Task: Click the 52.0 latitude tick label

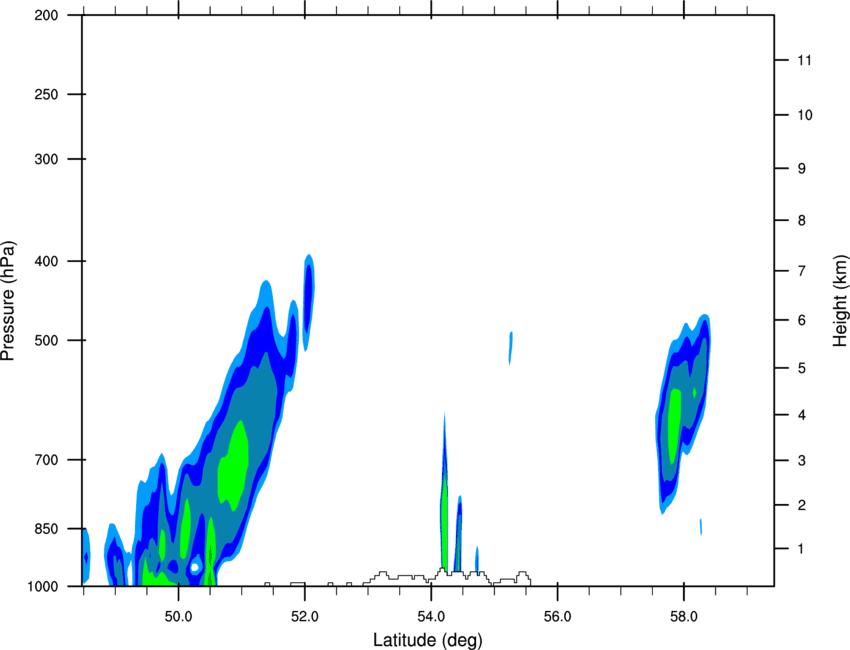Action: (x=305, y=617)
